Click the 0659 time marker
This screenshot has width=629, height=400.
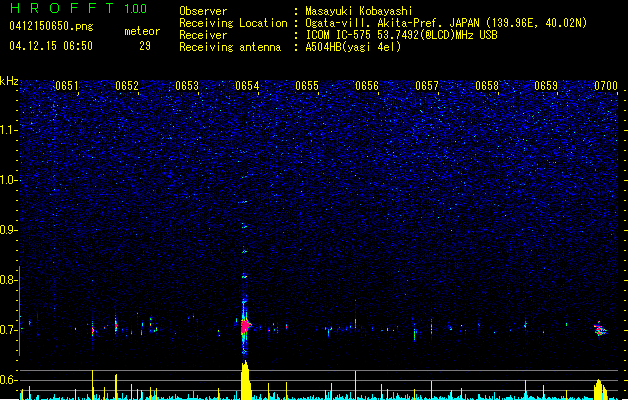[546, 86]
